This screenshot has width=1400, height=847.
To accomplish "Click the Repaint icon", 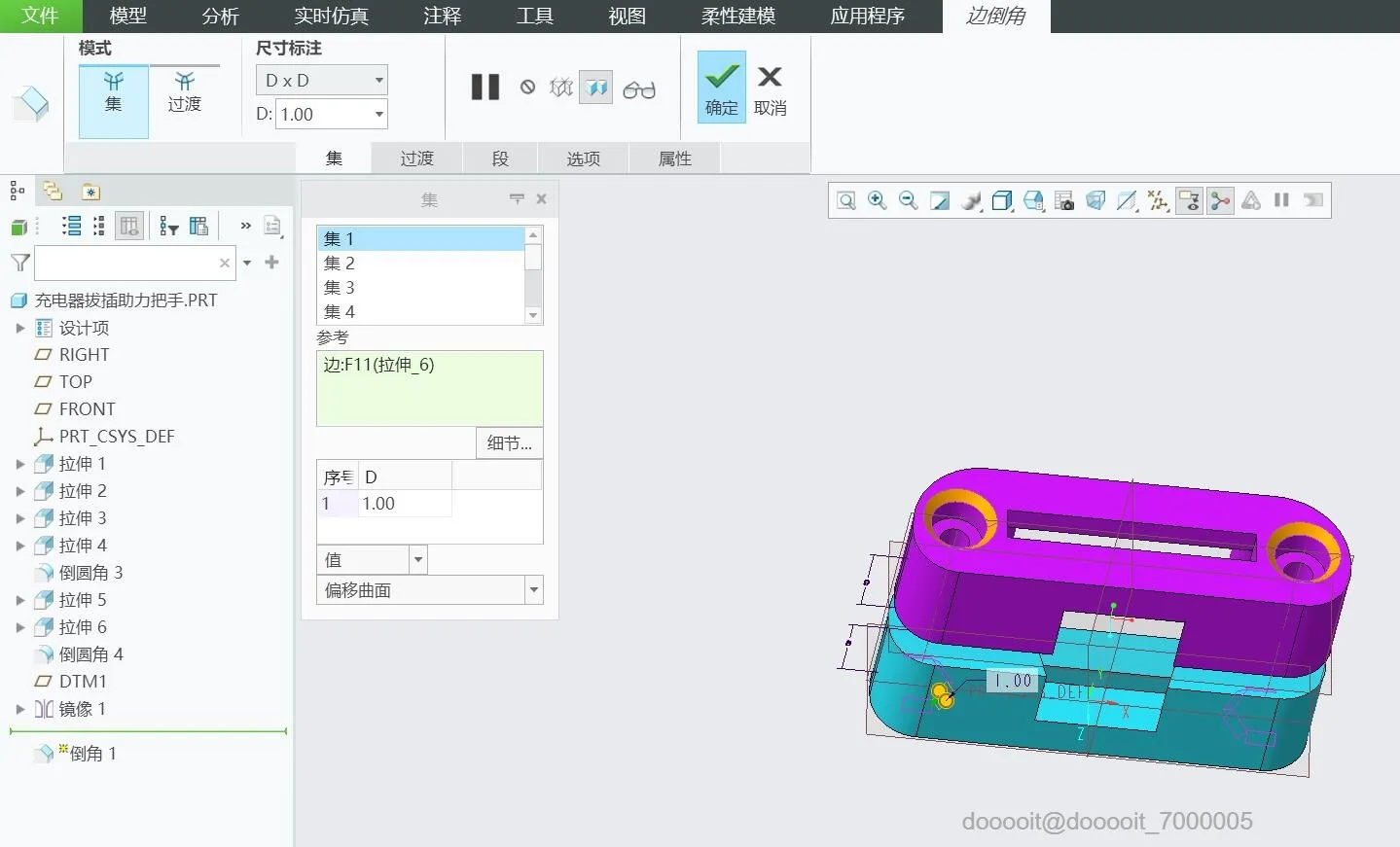I will (940, 200).
